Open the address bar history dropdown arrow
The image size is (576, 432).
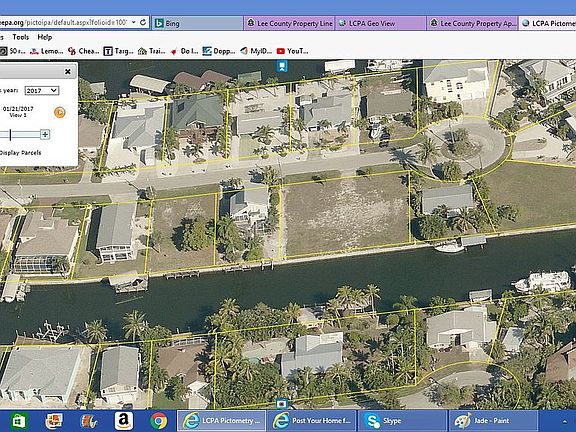click(134, 23)
